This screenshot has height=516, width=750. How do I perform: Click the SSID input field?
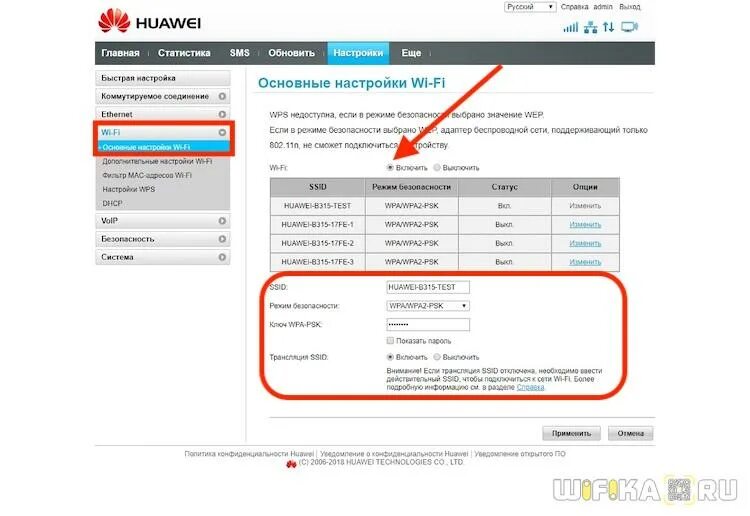(x=428, y=287)
